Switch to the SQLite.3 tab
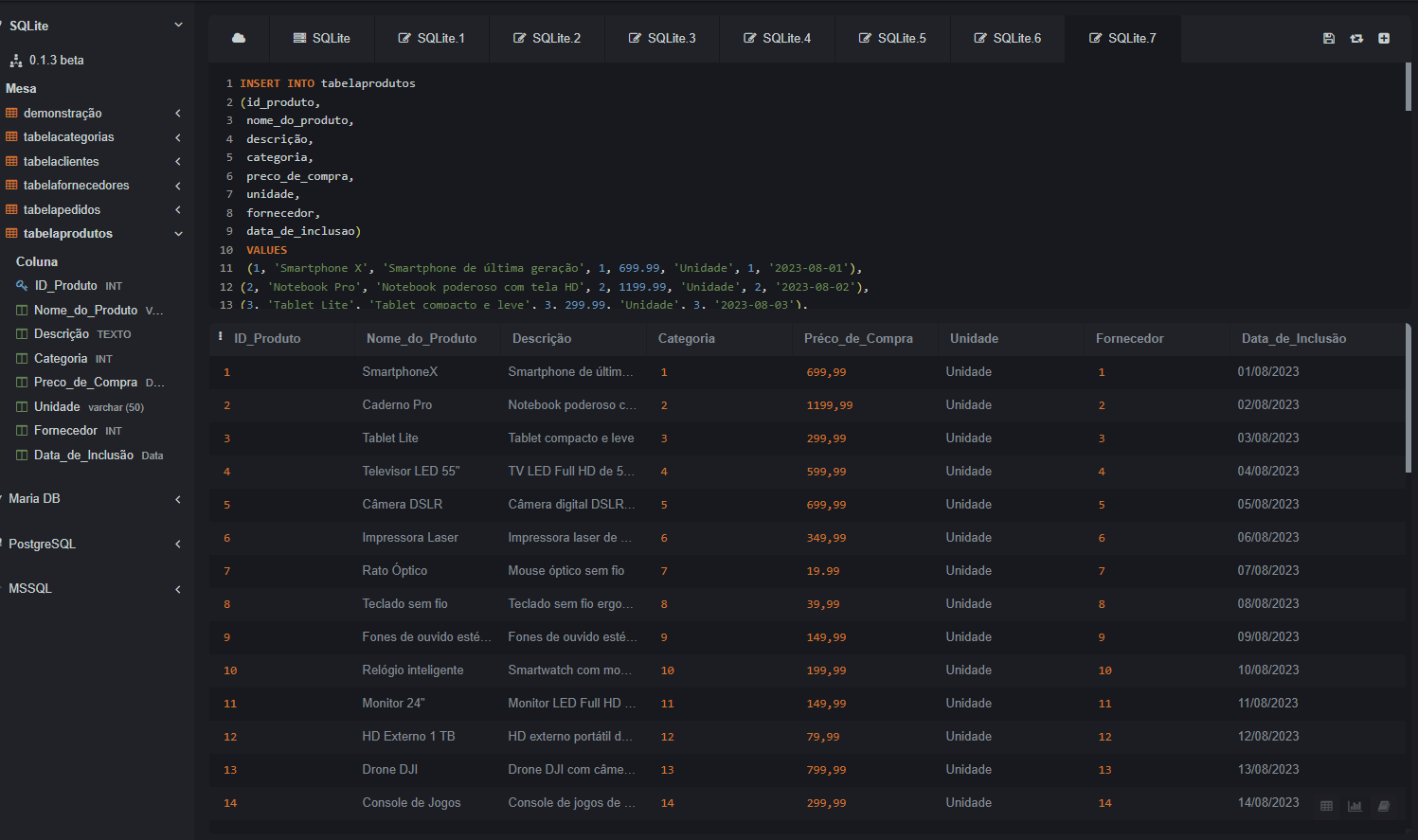The image size is (1418, 840). click(x=662, y=38)
